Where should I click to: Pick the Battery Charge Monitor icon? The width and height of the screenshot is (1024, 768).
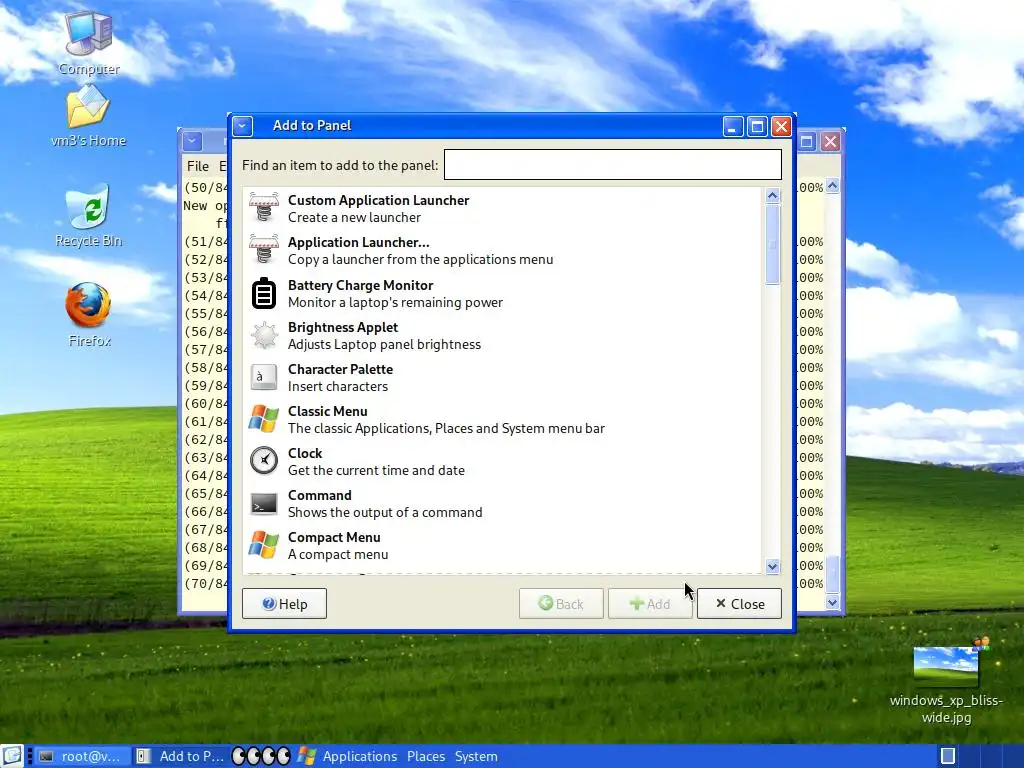264,293
